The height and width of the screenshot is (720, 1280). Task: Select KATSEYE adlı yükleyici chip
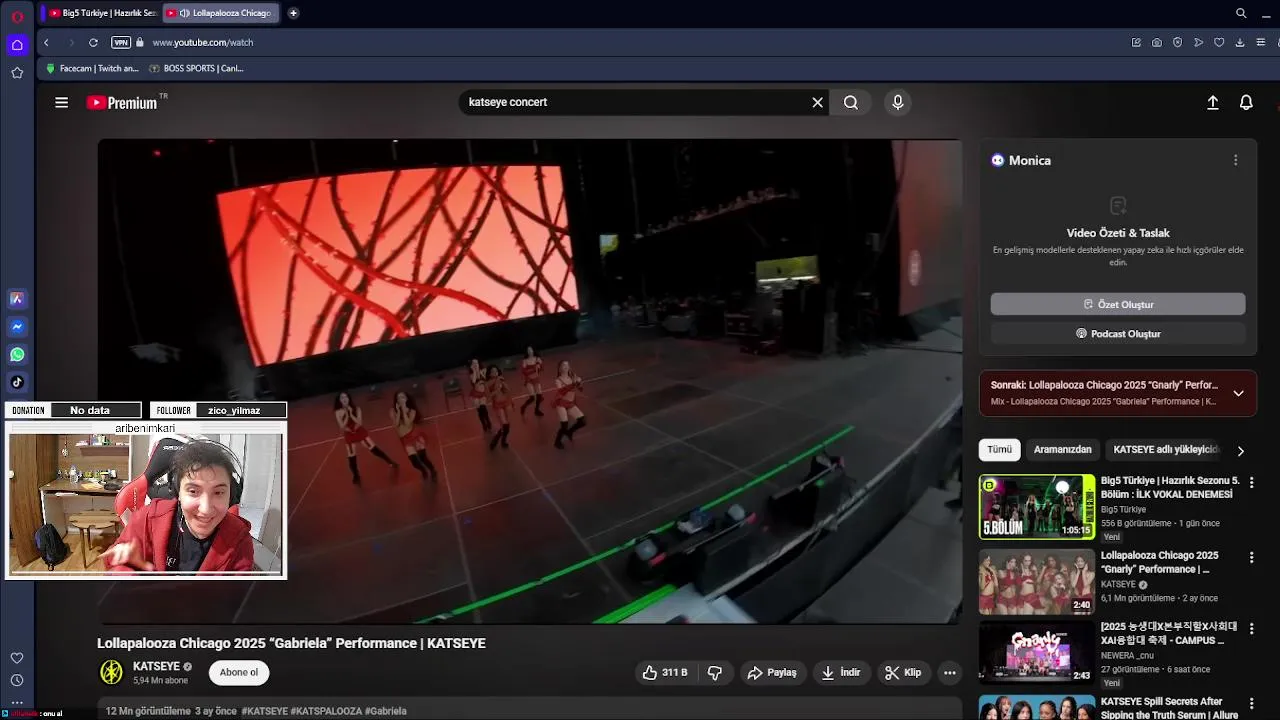pyautogui.click(x=1165, y=450)
